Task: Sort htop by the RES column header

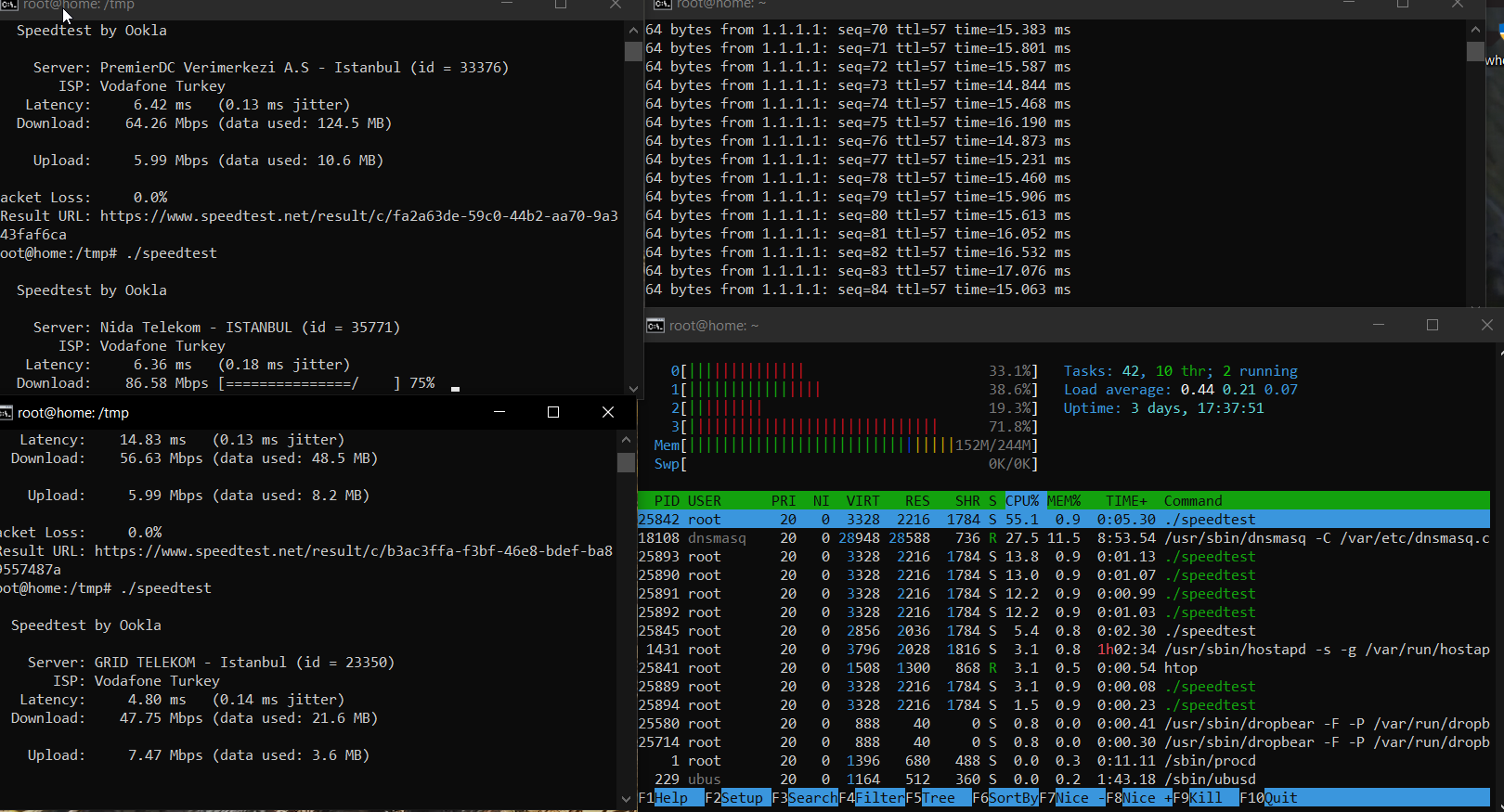Action: (917, 501)
